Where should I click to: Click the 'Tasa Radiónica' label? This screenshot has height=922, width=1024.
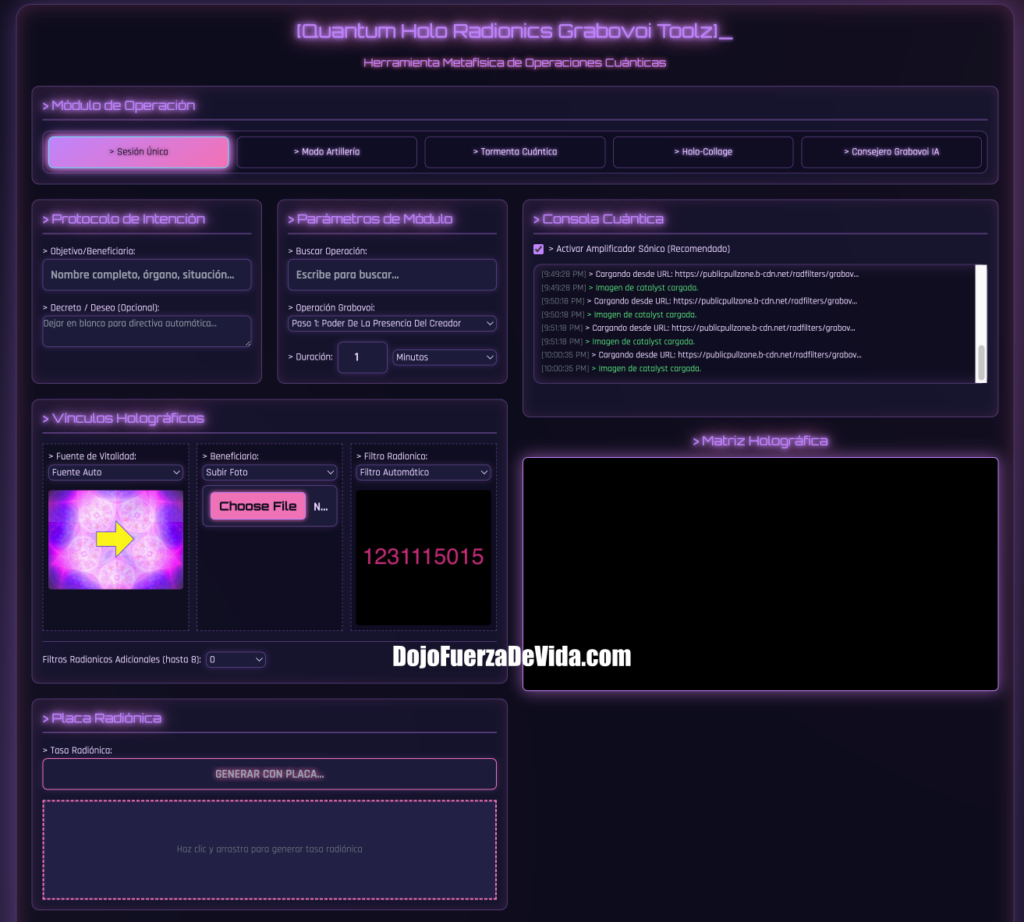[x=77, y=750]
